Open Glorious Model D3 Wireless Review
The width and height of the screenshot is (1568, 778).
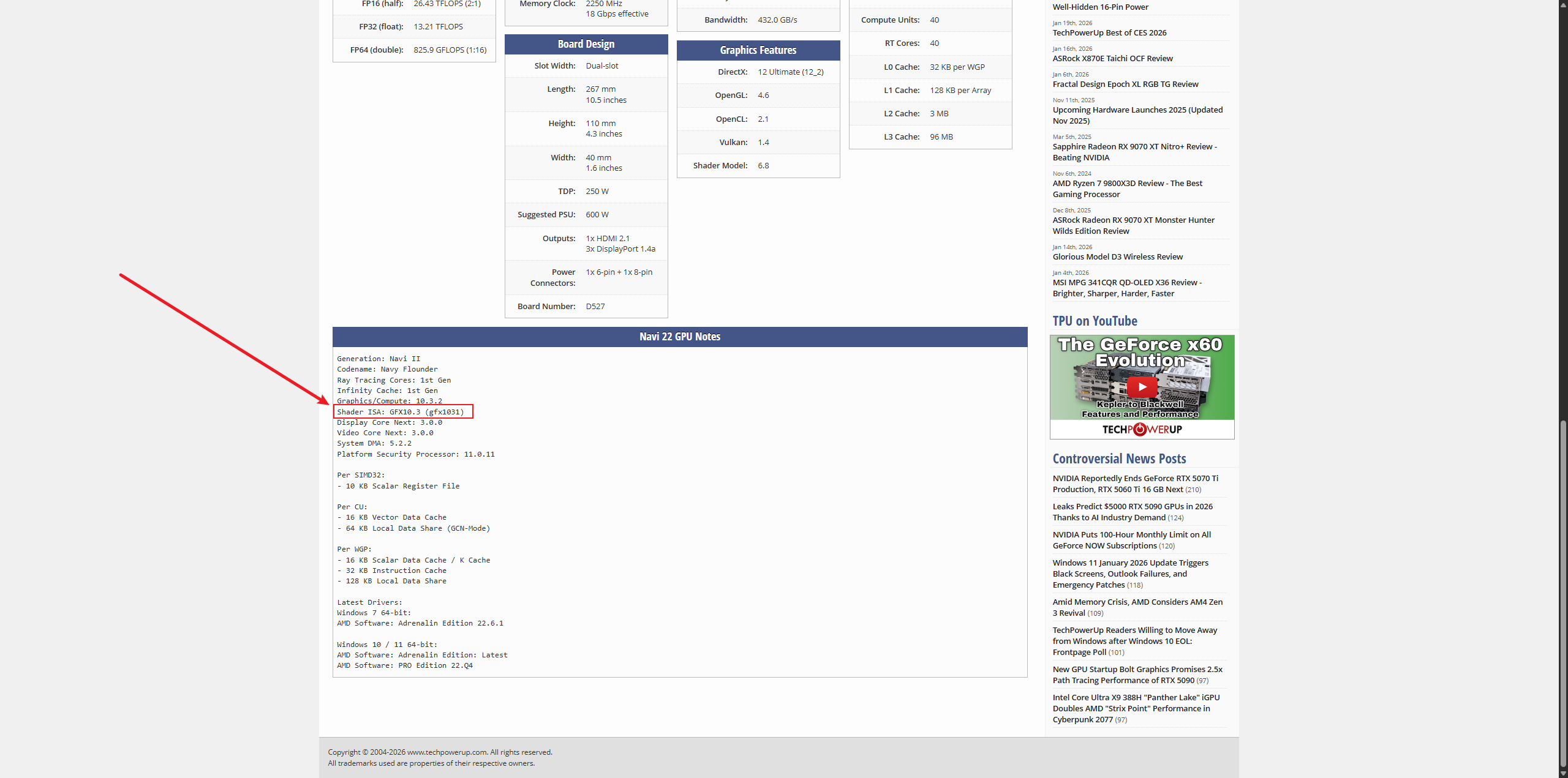click(1117, 256)
